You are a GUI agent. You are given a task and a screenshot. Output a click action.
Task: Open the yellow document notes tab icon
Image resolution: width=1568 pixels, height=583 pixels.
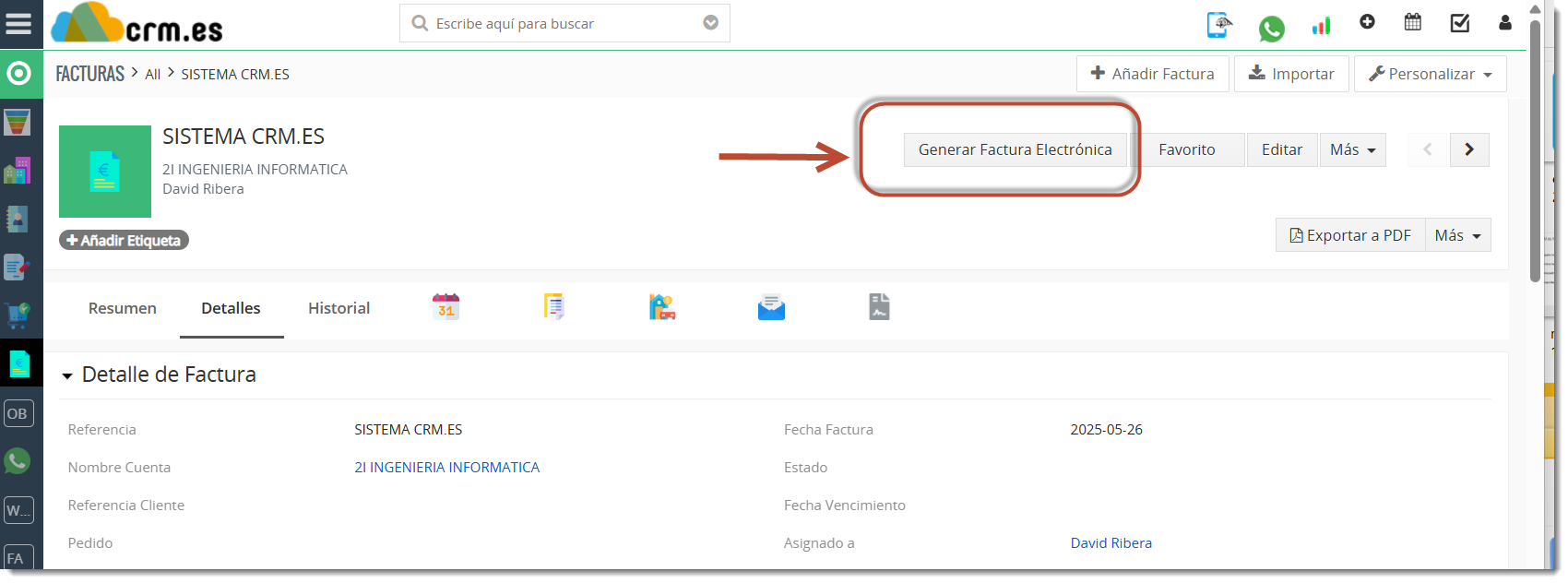pos(553,306)
